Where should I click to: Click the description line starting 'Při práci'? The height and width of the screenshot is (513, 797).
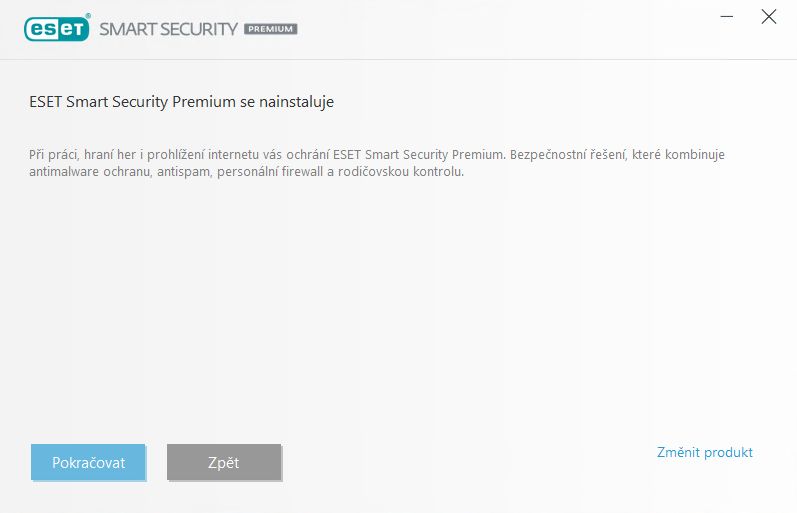point(377,155)
